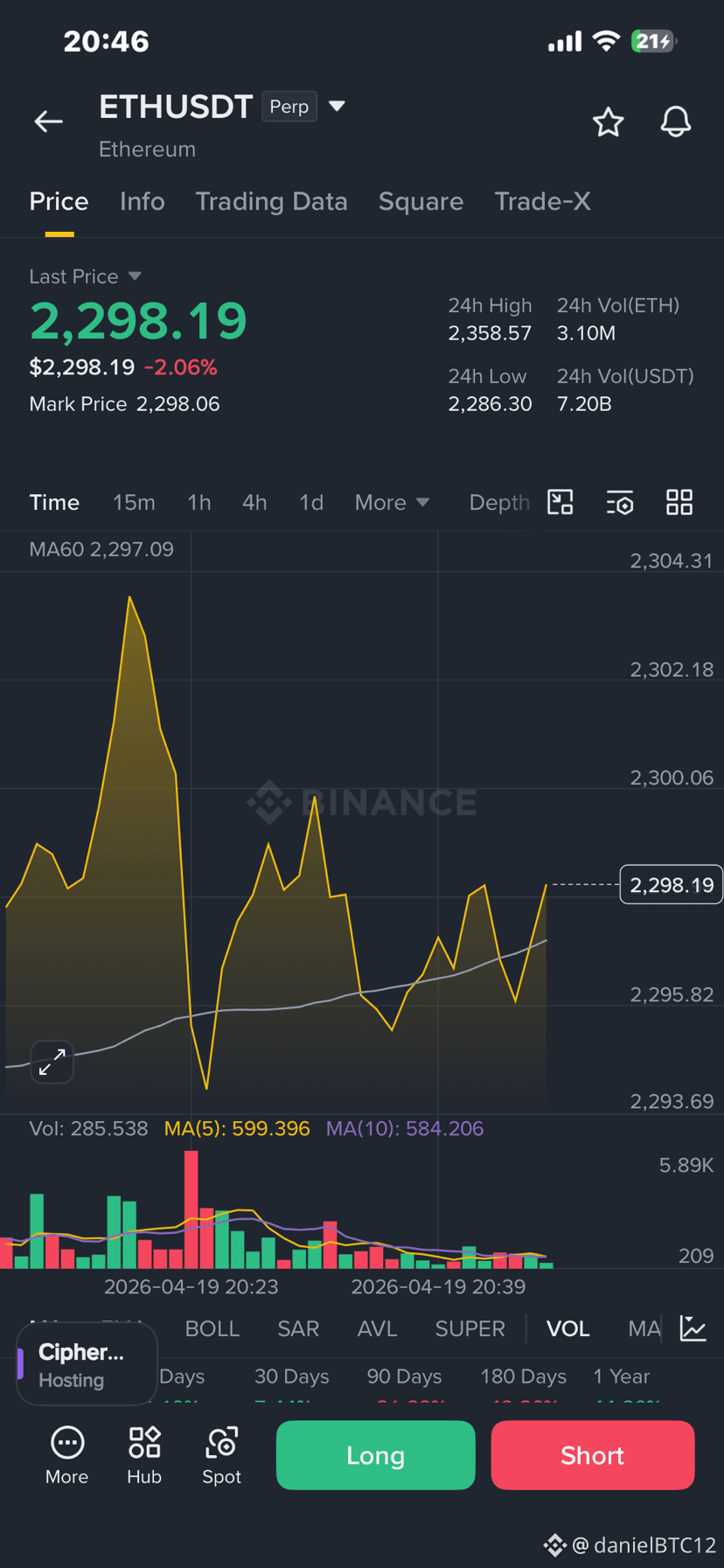Screen dimensions: 724x1568
Task: Open the four-square grid icon
Action: 679,502
